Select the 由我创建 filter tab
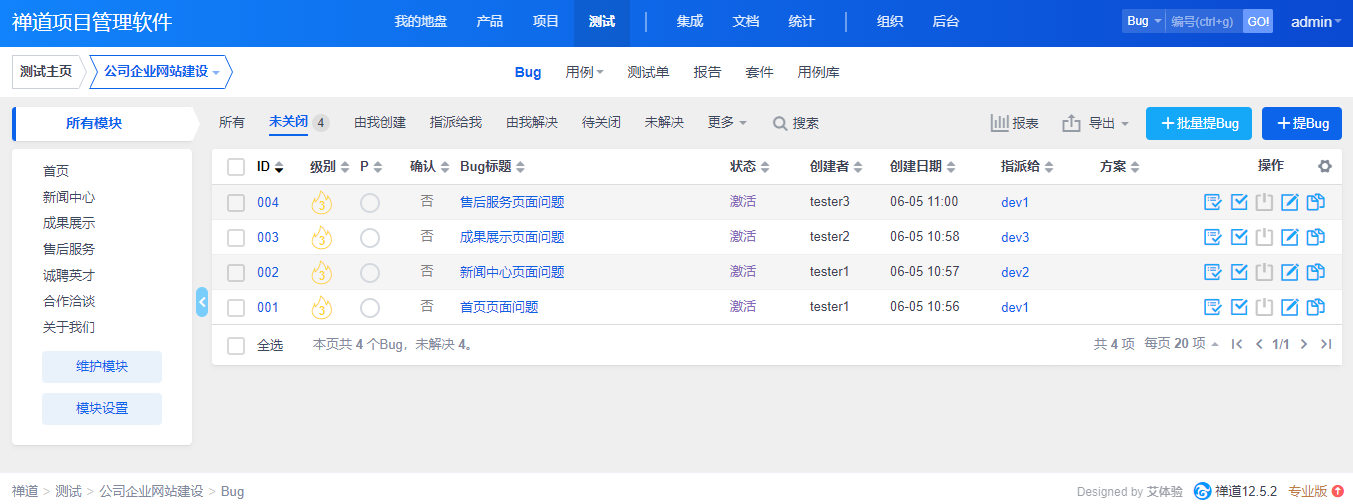This screenshot has height=504, width=1353. (x=380, y=122)
